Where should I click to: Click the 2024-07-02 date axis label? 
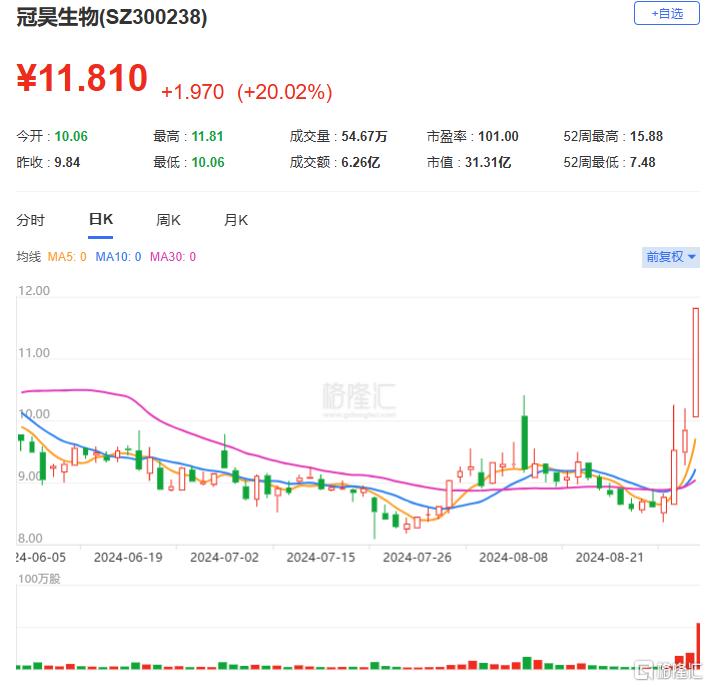coord(224,557)
